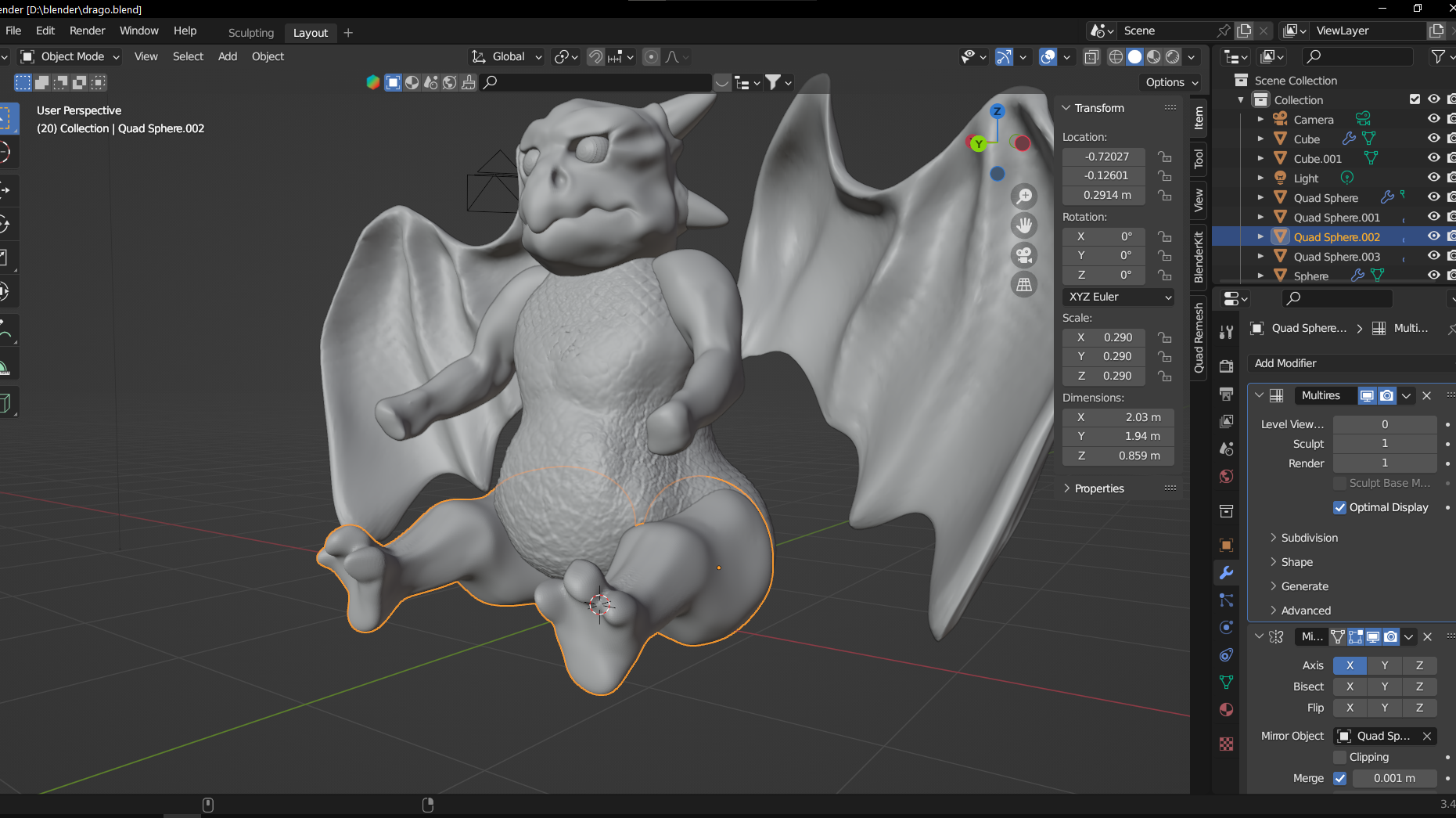1456x818 pixels.
Task: Enable the Clipping checkbox
Action: click(x=1339, y=757)
